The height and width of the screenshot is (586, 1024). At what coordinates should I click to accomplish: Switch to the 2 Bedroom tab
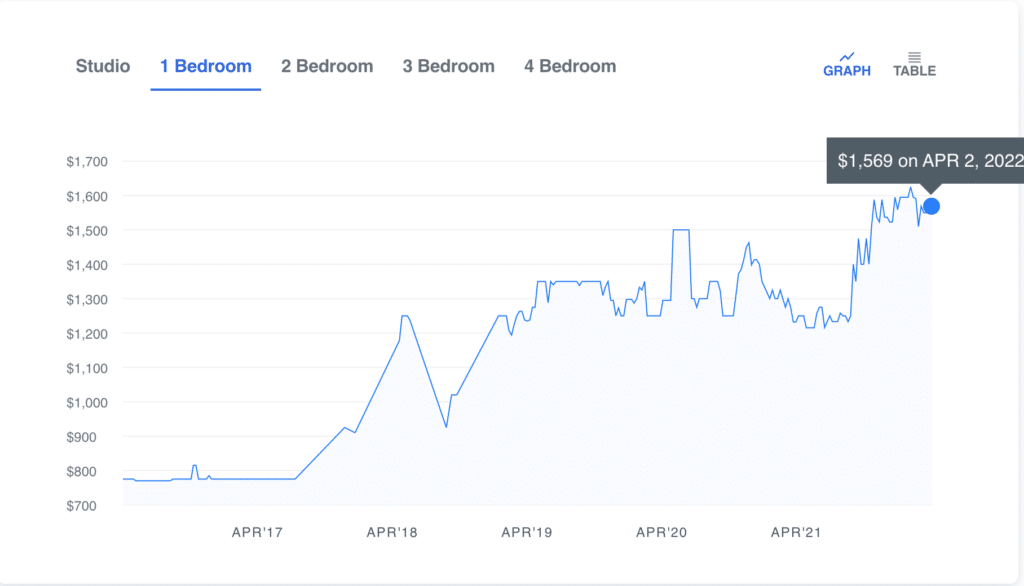327,66
